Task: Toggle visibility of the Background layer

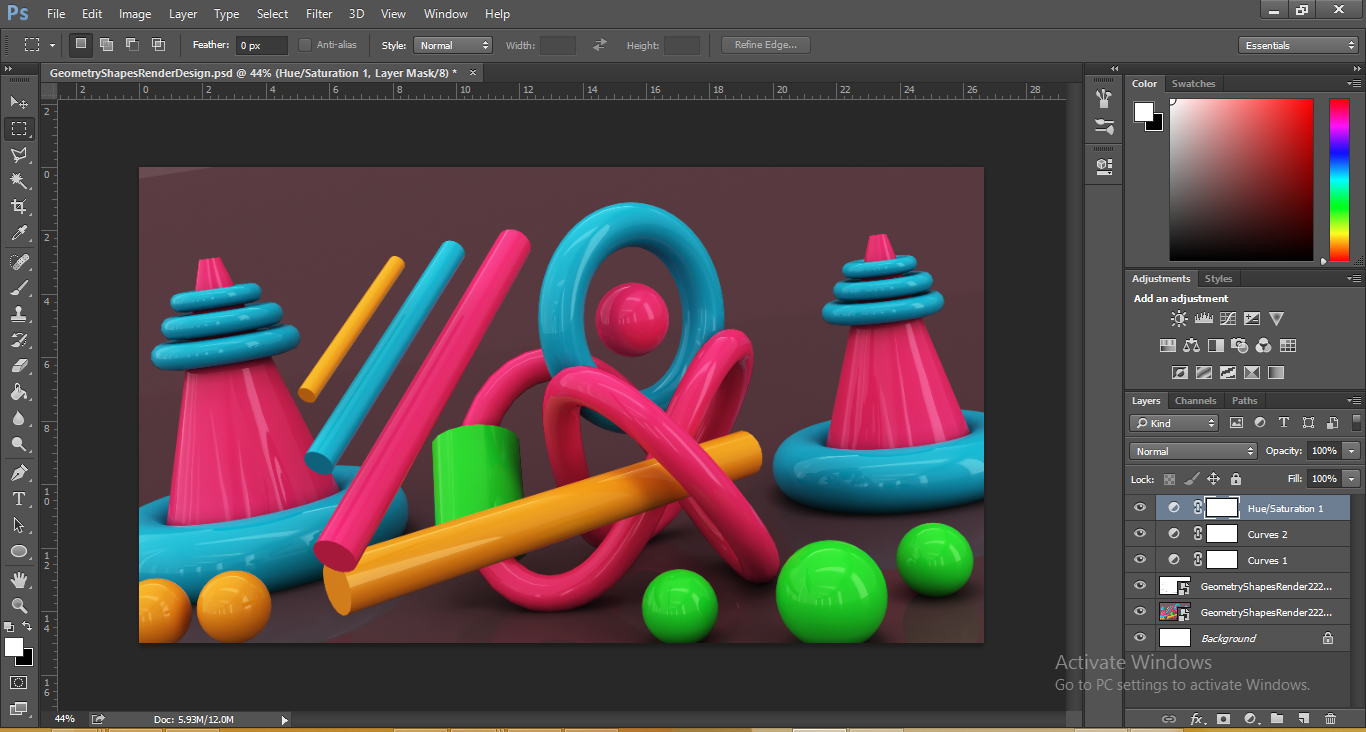Action: (1140, 638)
